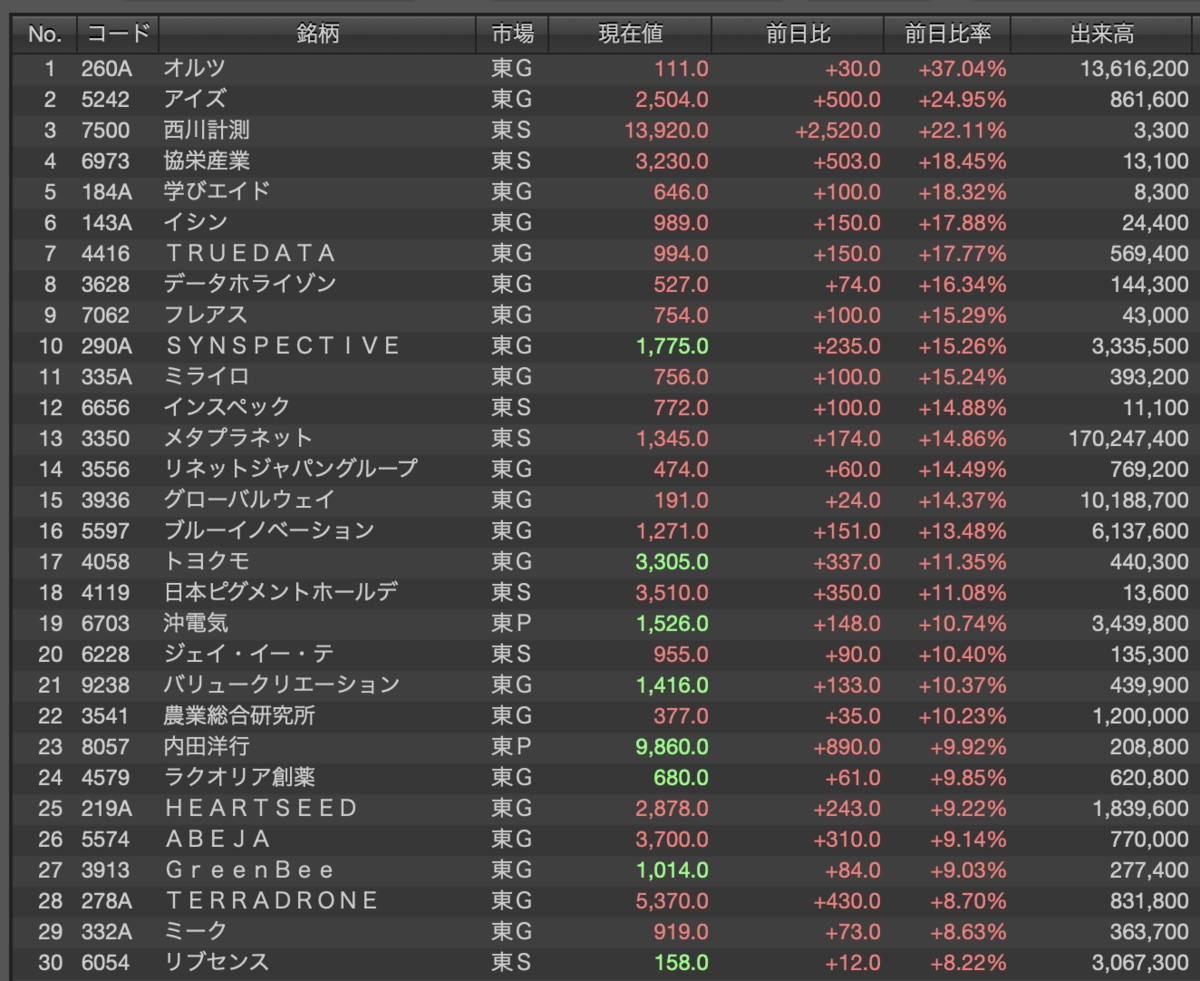1200x981 pixels.
Task: Select code 7500 西川計測
Action: 604,130
